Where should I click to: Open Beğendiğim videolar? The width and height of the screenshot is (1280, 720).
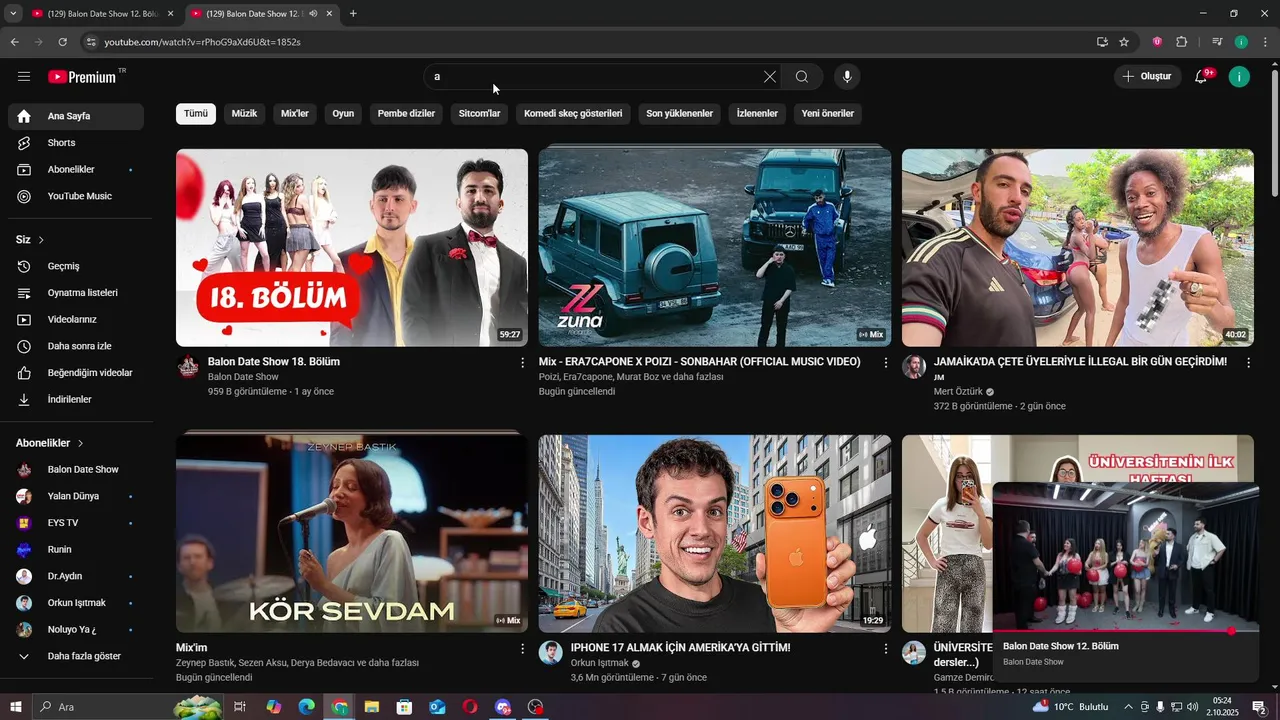76,373
